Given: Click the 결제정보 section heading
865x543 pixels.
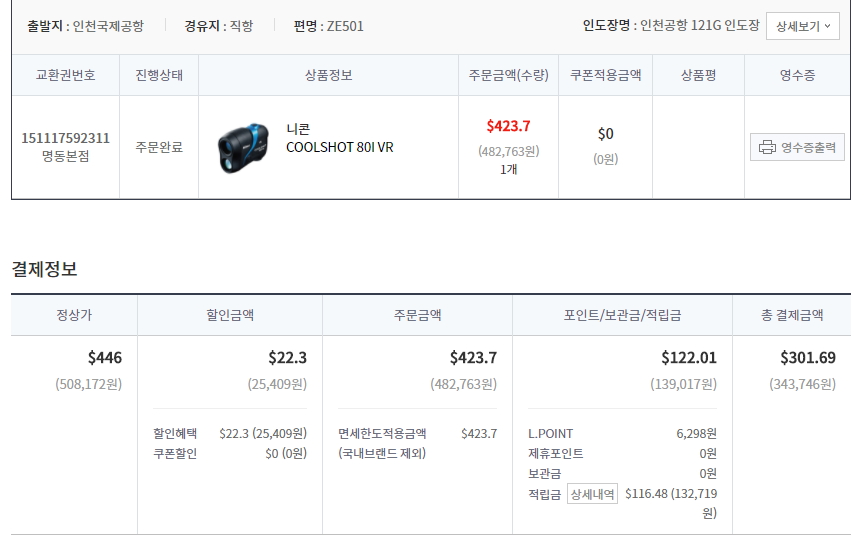Looking at the screenshot, I should 44,269.
